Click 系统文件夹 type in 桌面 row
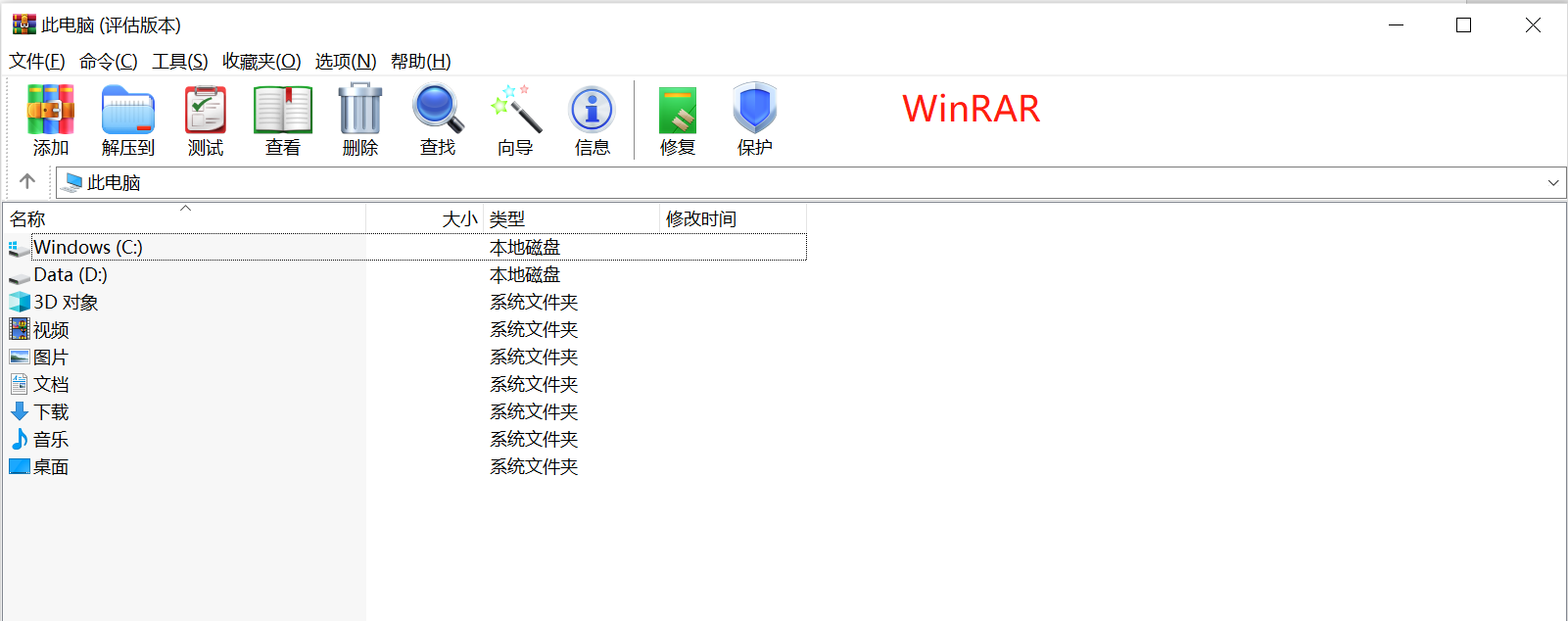 [x=534, y=466]
